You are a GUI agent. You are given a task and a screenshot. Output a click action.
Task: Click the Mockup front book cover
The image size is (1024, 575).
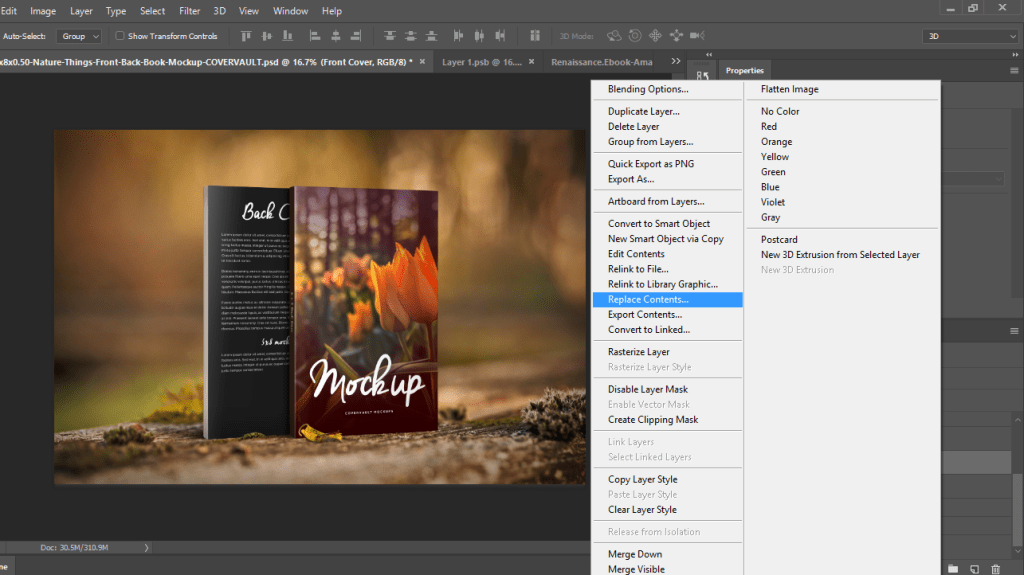[364, 310]
